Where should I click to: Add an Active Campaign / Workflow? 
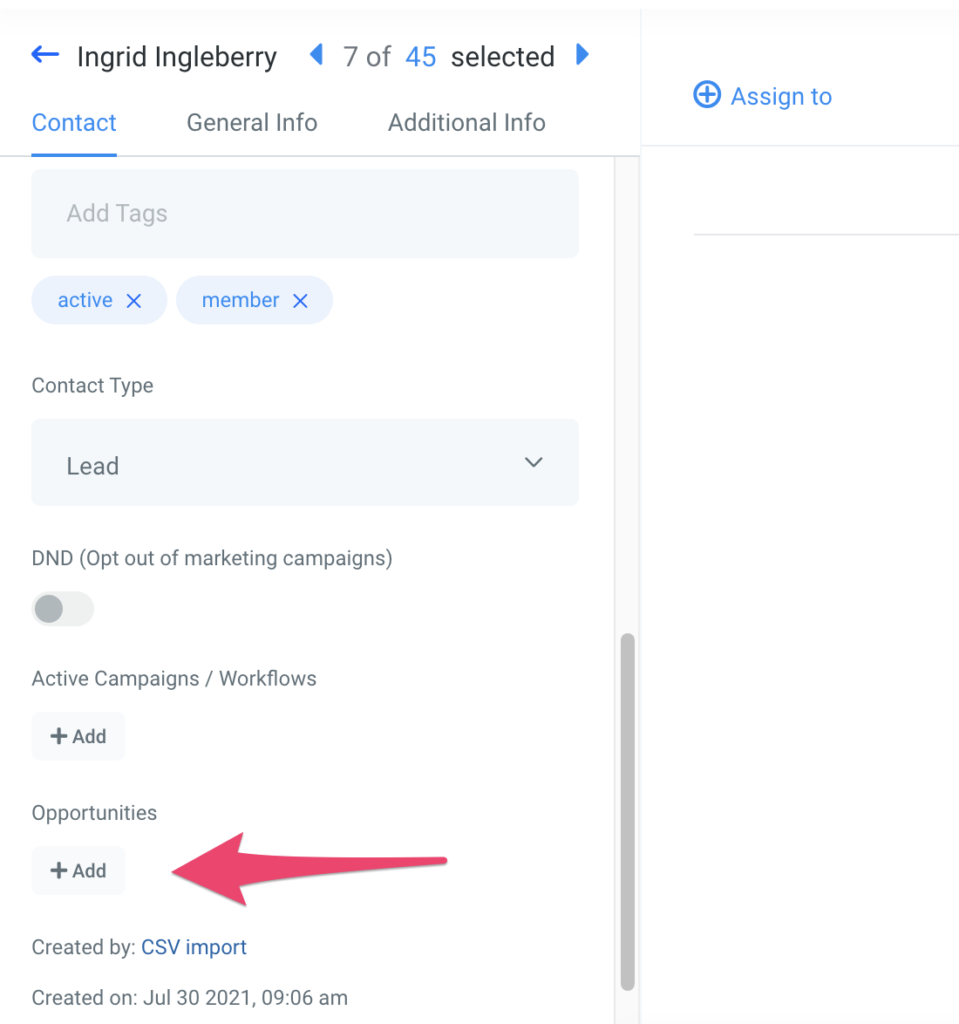[x=78, y=736]
